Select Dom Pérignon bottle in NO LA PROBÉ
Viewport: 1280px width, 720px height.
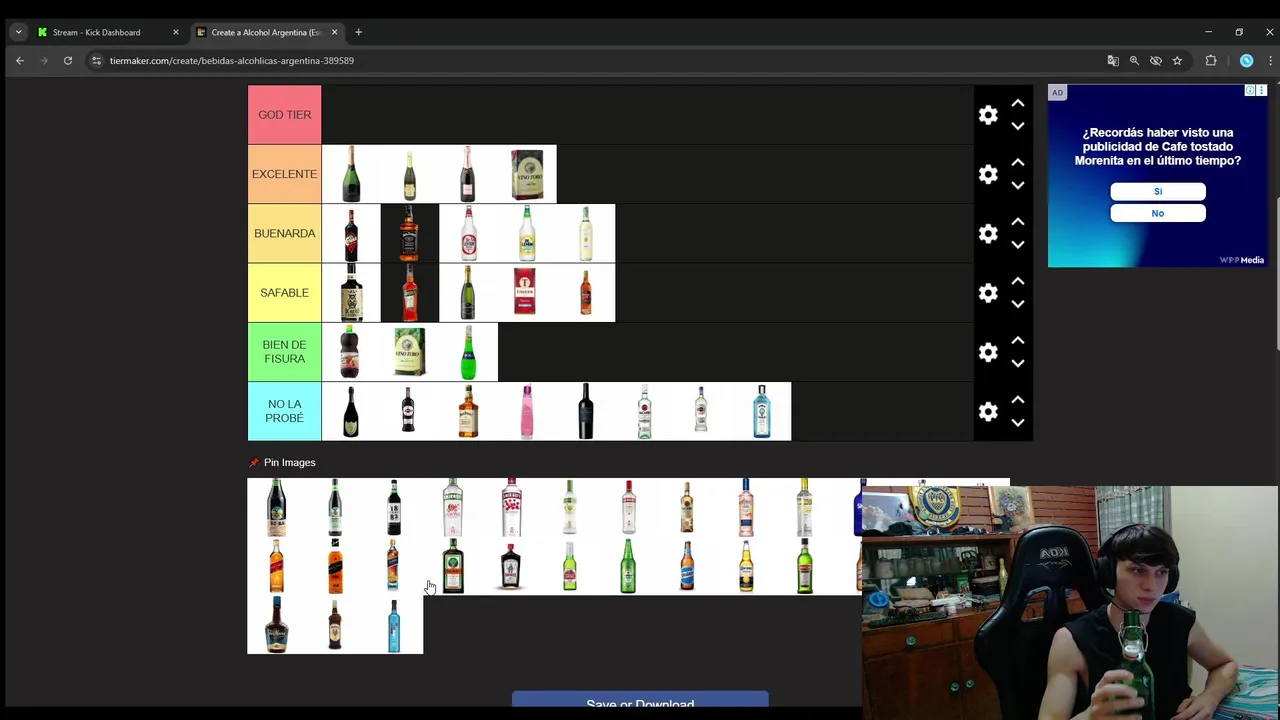coord(351,411)
